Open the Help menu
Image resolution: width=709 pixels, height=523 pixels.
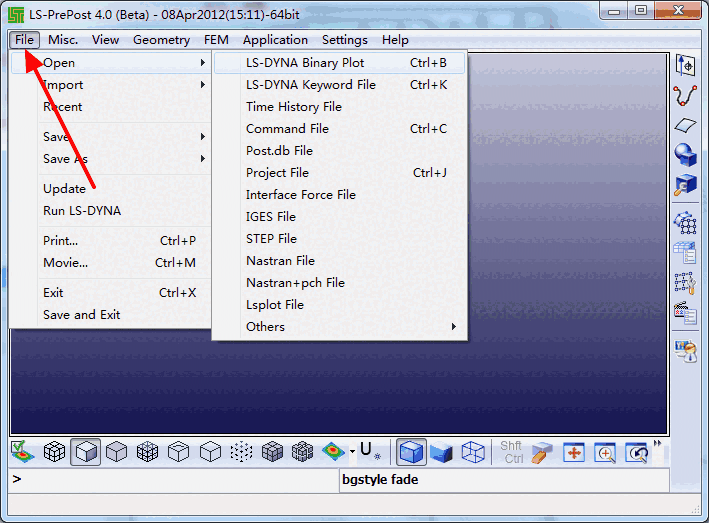pyautogui.click(x=395, y=40)
